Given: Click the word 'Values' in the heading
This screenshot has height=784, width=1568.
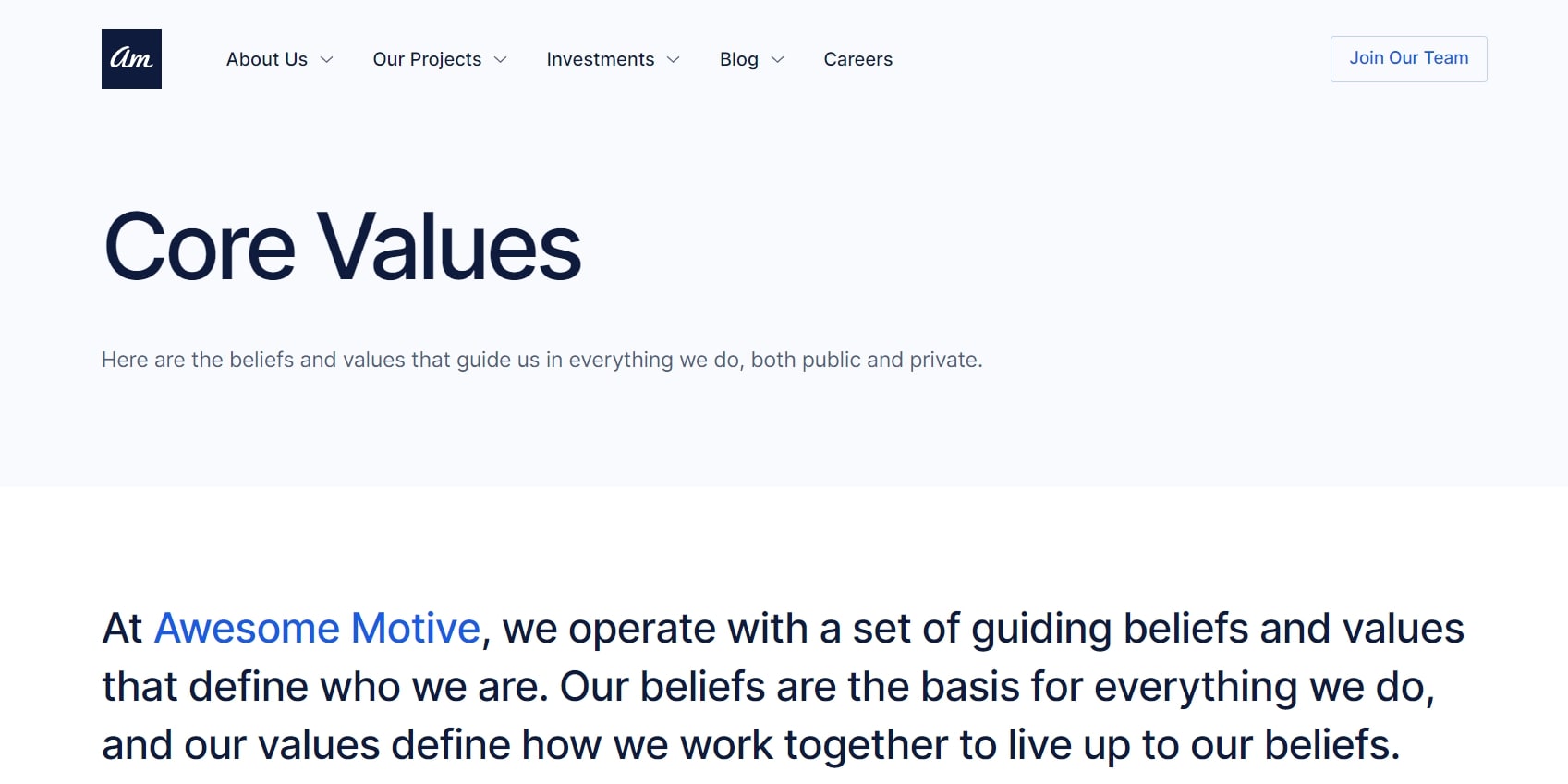Looking at the screenshot, I should point(450,246).
